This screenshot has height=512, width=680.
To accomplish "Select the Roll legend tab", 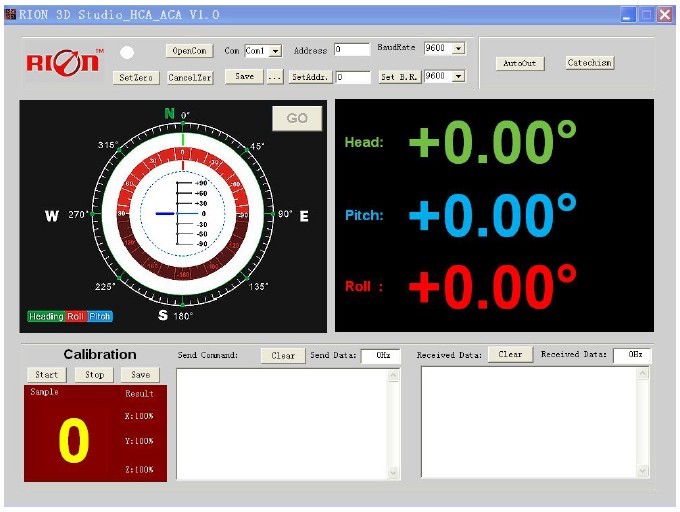I will (75, 316).
